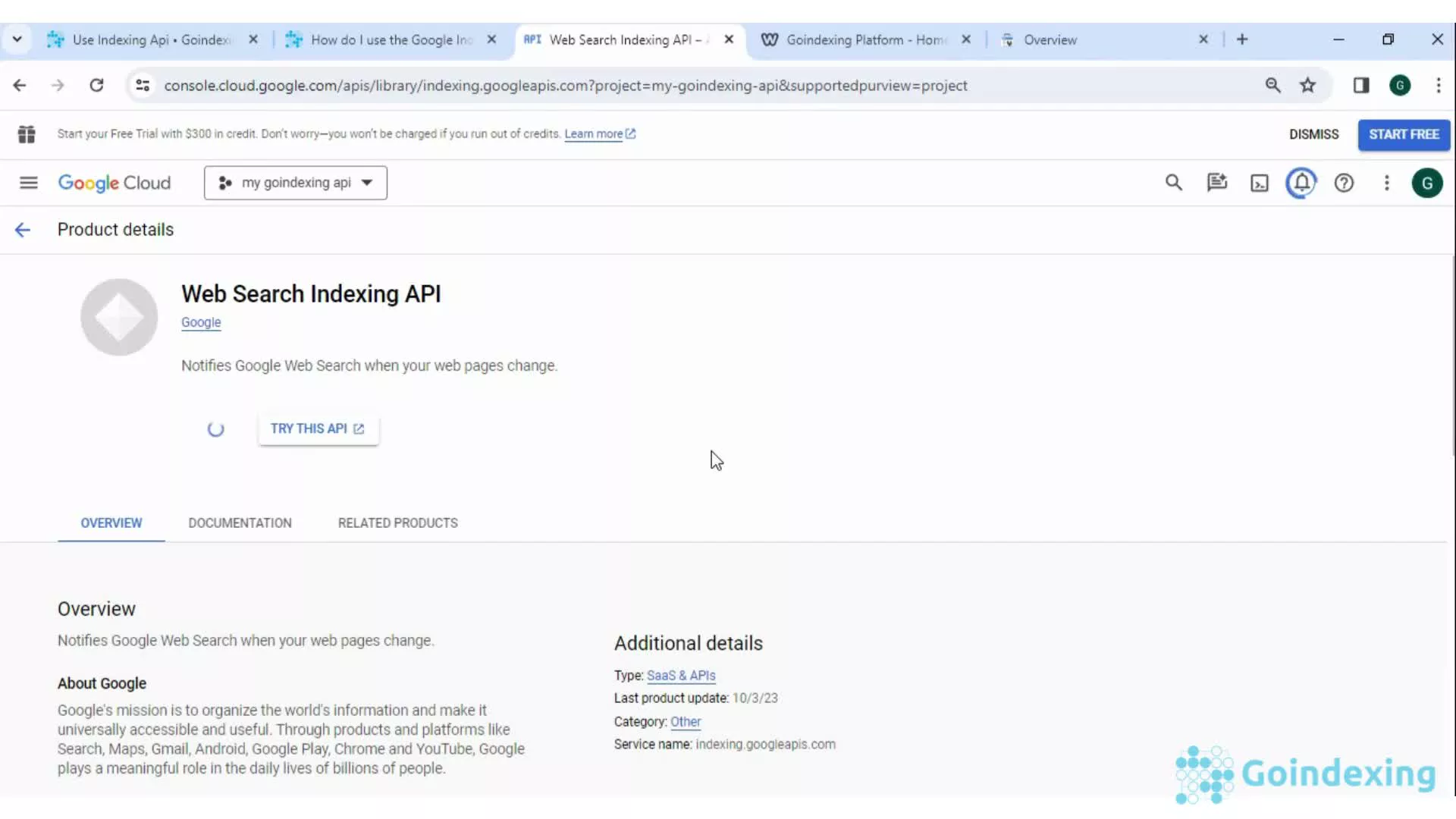The height and width of the screenshot is (819, 1456).
Task: Click the zoom magnifier icon in address bar
Action: 1272,86
